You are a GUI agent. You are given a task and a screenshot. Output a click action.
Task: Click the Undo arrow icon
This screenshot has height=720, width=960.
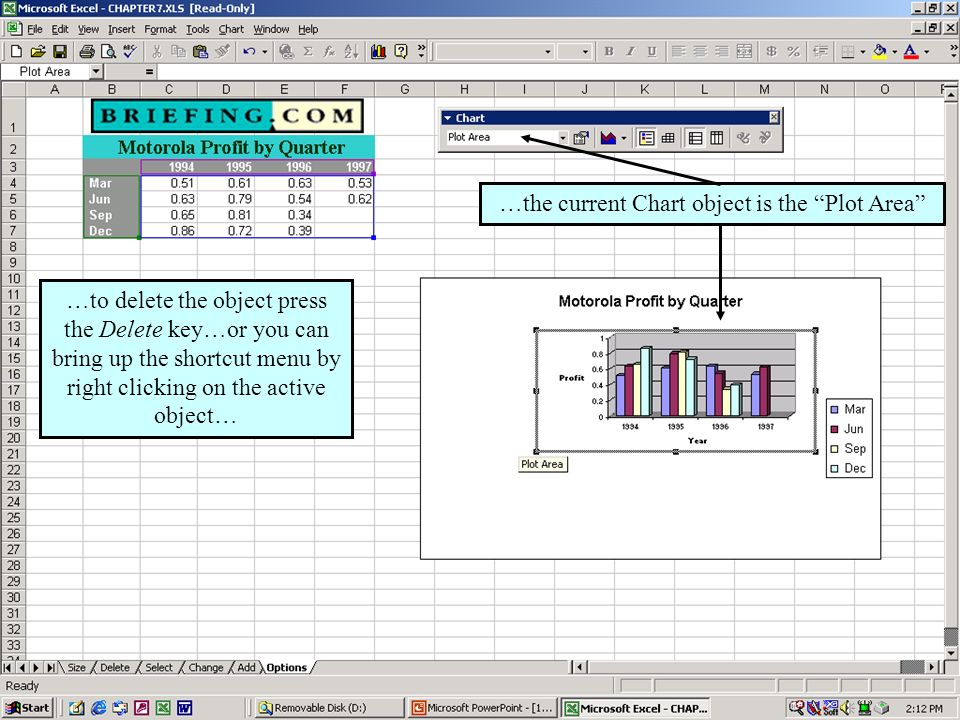(249, 51)
